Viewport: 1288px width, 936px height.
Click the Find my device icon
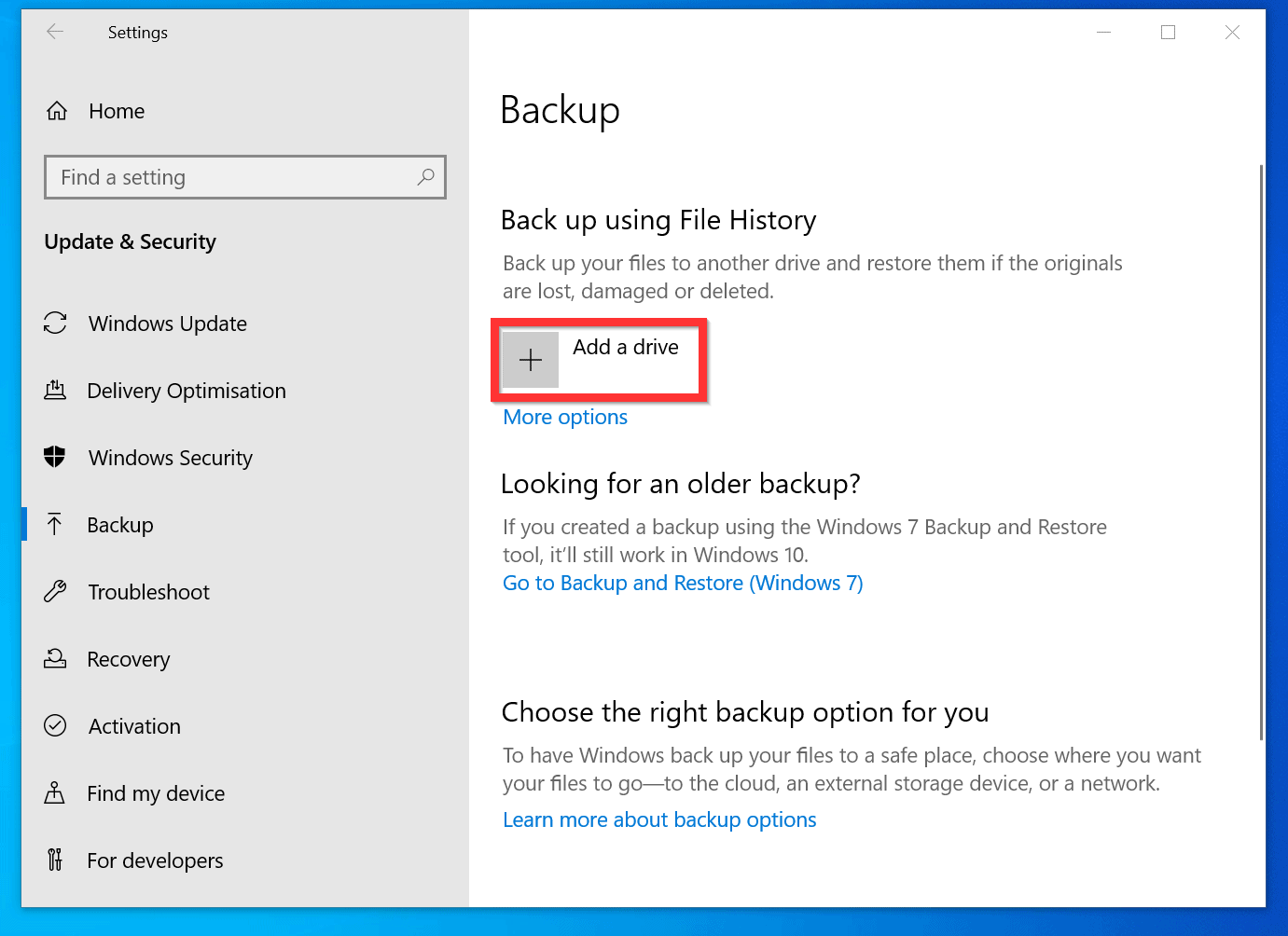click(55, 792)
